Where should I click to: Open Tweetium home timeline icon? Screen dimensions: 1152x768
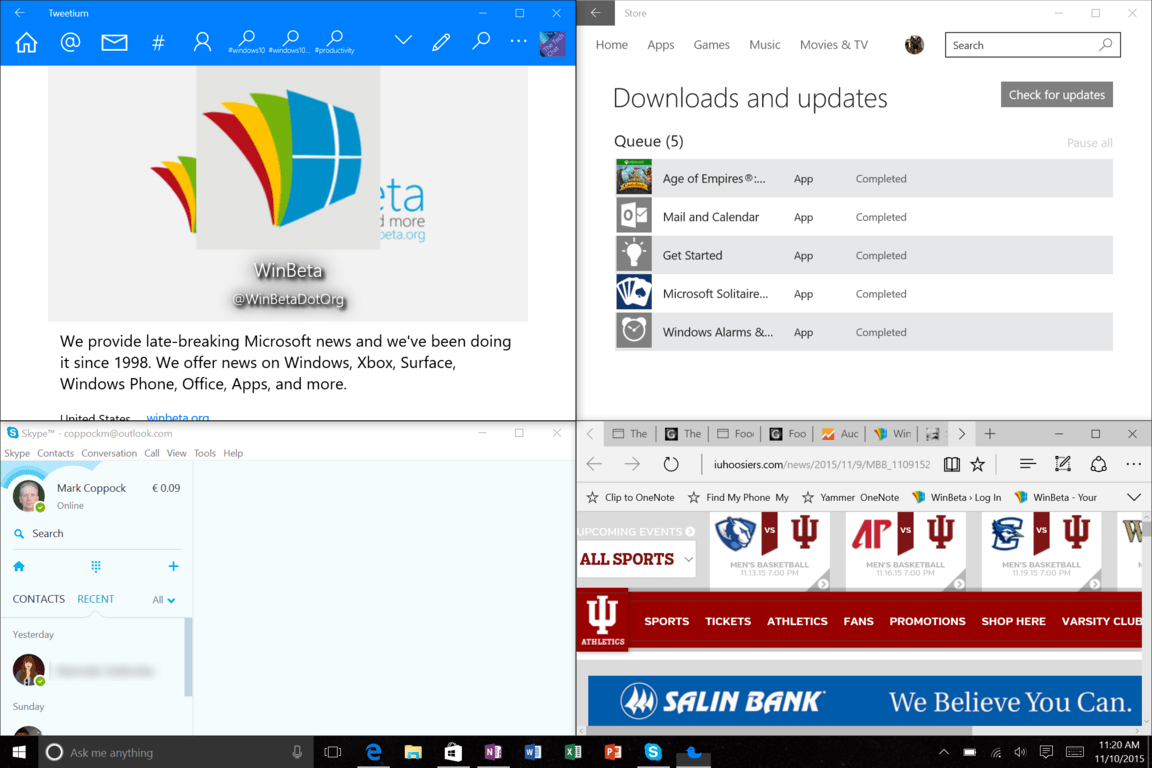[26, 42]
